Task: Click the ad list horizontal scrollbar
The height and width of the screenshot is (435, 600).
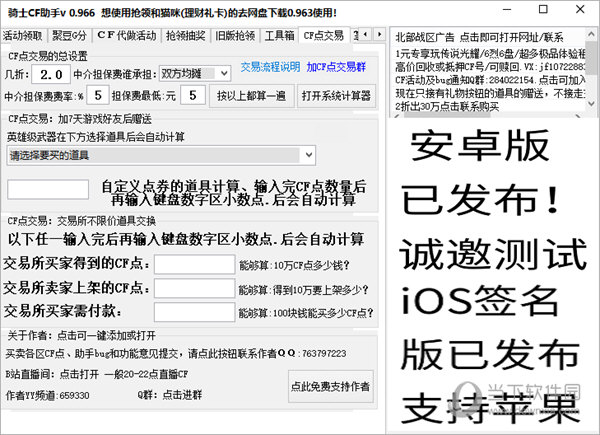Action: pos(488,115)
